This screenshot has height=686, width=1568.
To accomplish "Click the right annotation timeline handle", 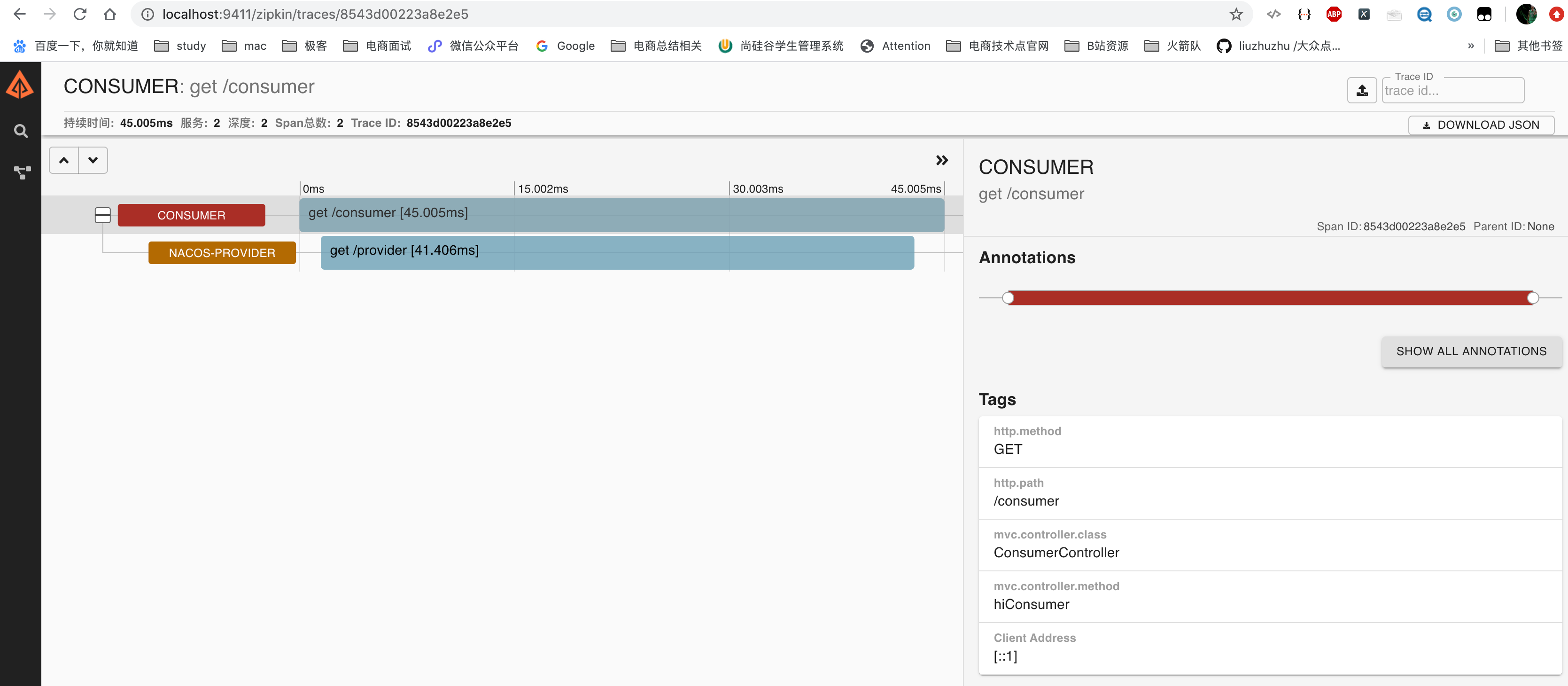I will pyautogui.click(x=1533, y=297).
